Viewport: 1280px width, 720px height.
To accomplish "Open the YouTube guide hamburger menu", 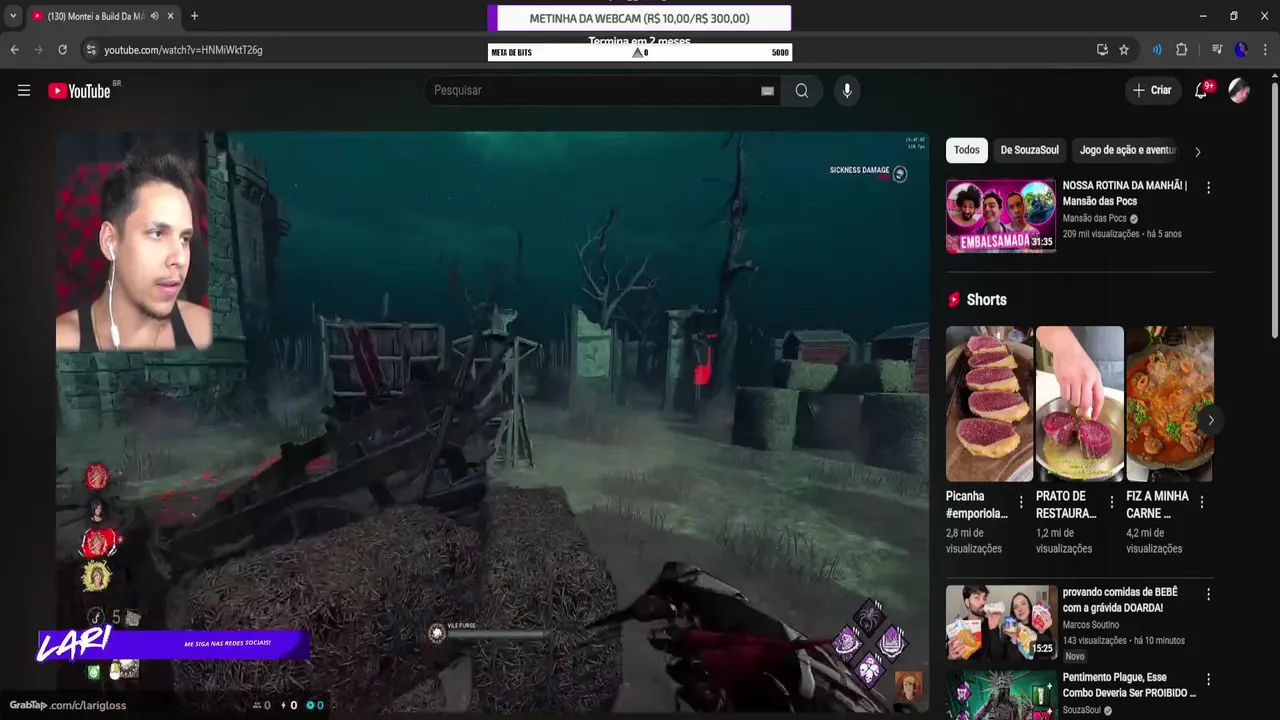I will point(24,90).
